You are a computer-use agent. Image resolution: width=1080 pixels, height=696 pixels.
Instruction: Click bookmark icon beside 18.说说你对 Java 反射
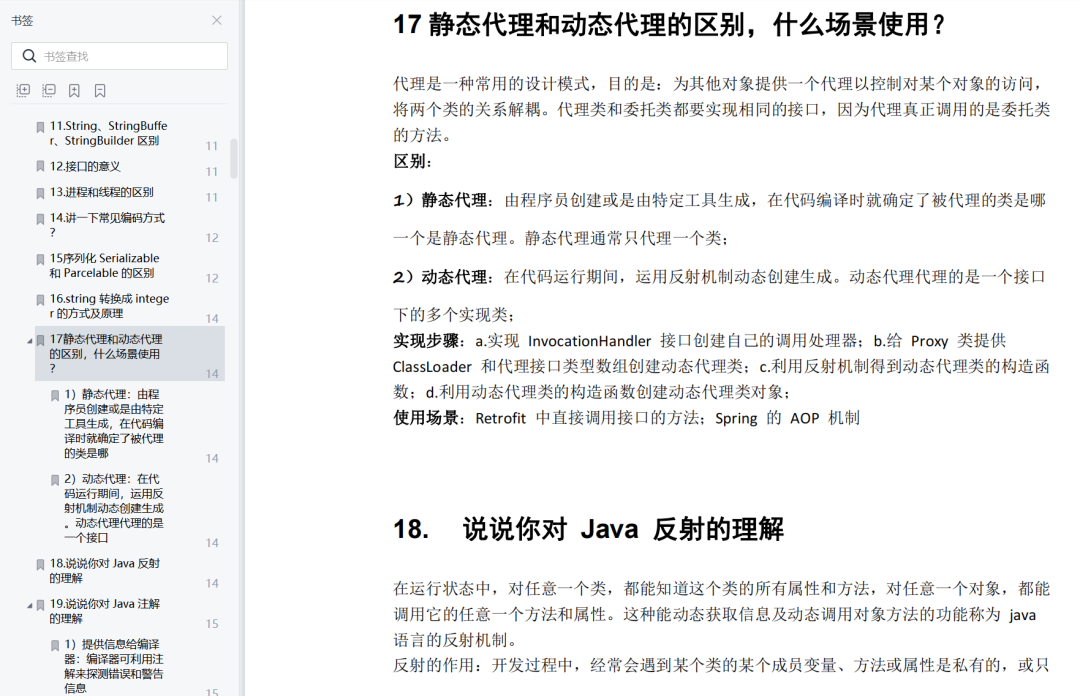pos(40,564)
